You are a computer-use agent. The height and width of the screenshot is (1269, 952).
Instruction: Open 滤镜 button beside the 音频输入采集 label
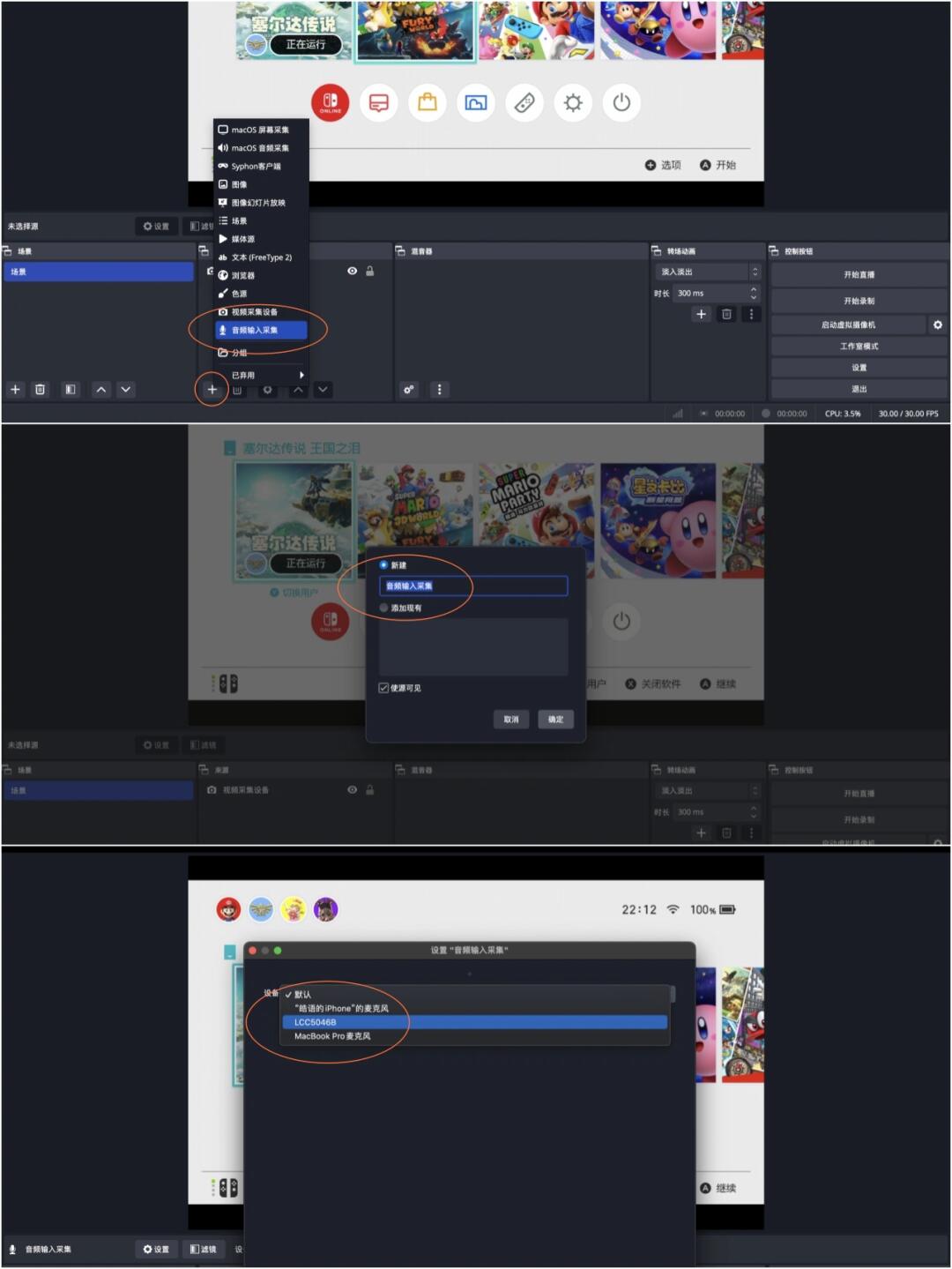tap(203, 1249)
